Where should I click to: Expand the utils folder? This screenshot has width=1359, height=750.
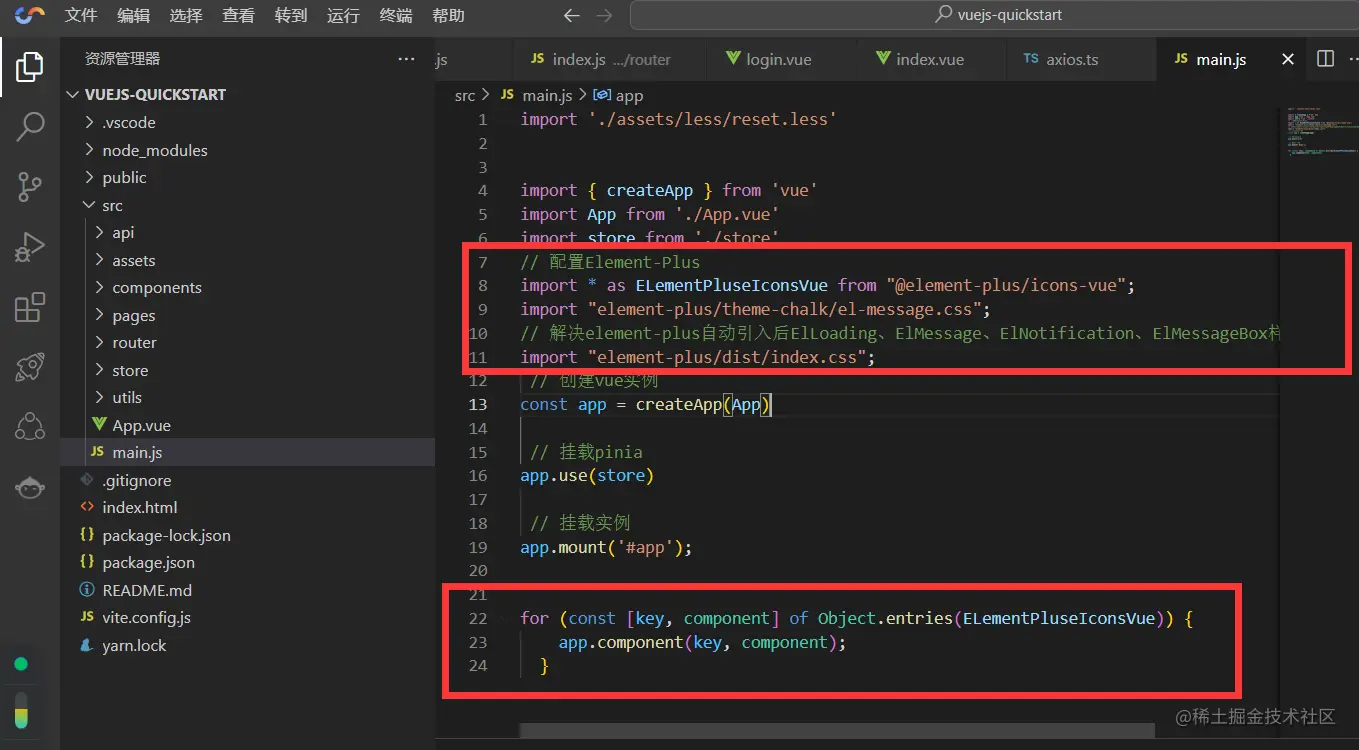(x=247, y=397)
